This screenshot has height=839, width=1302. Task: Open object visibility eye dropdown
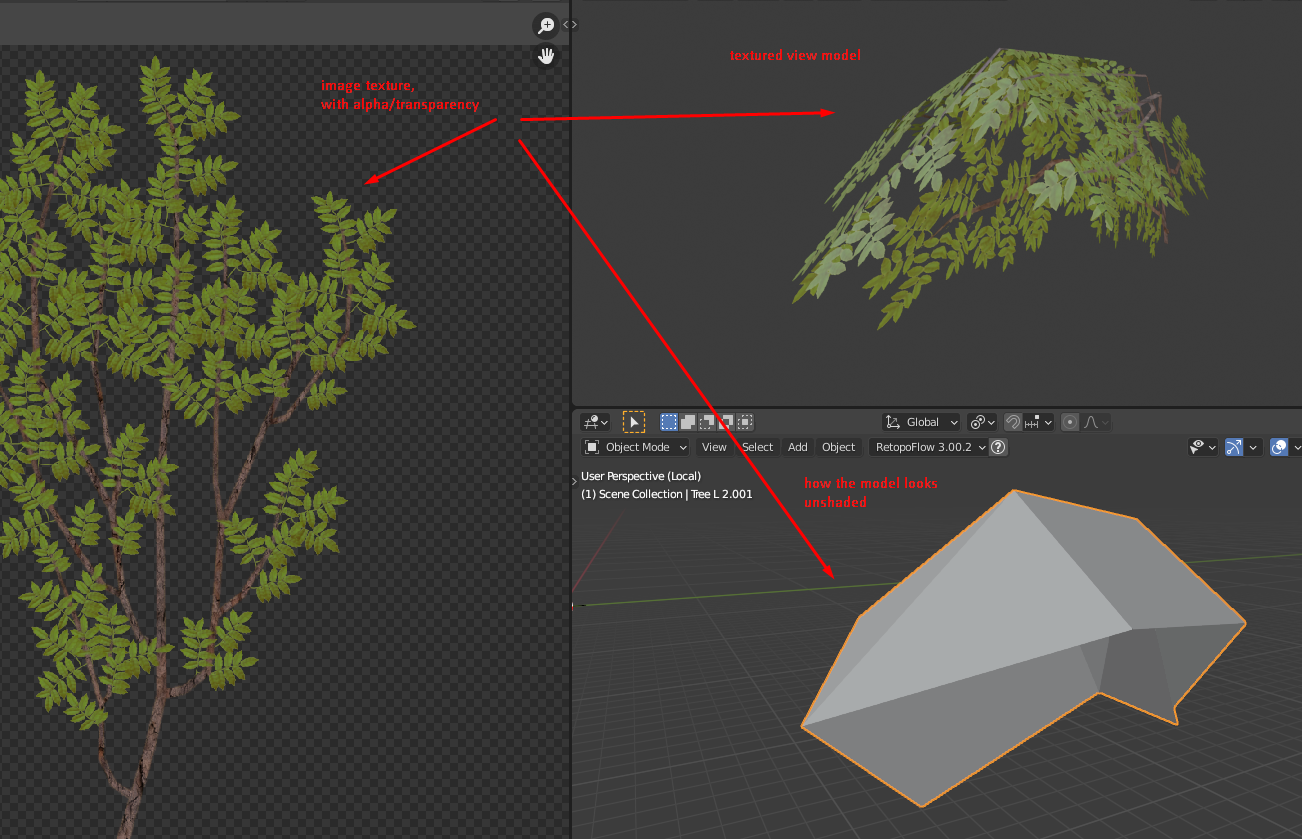click(1203, 447)
